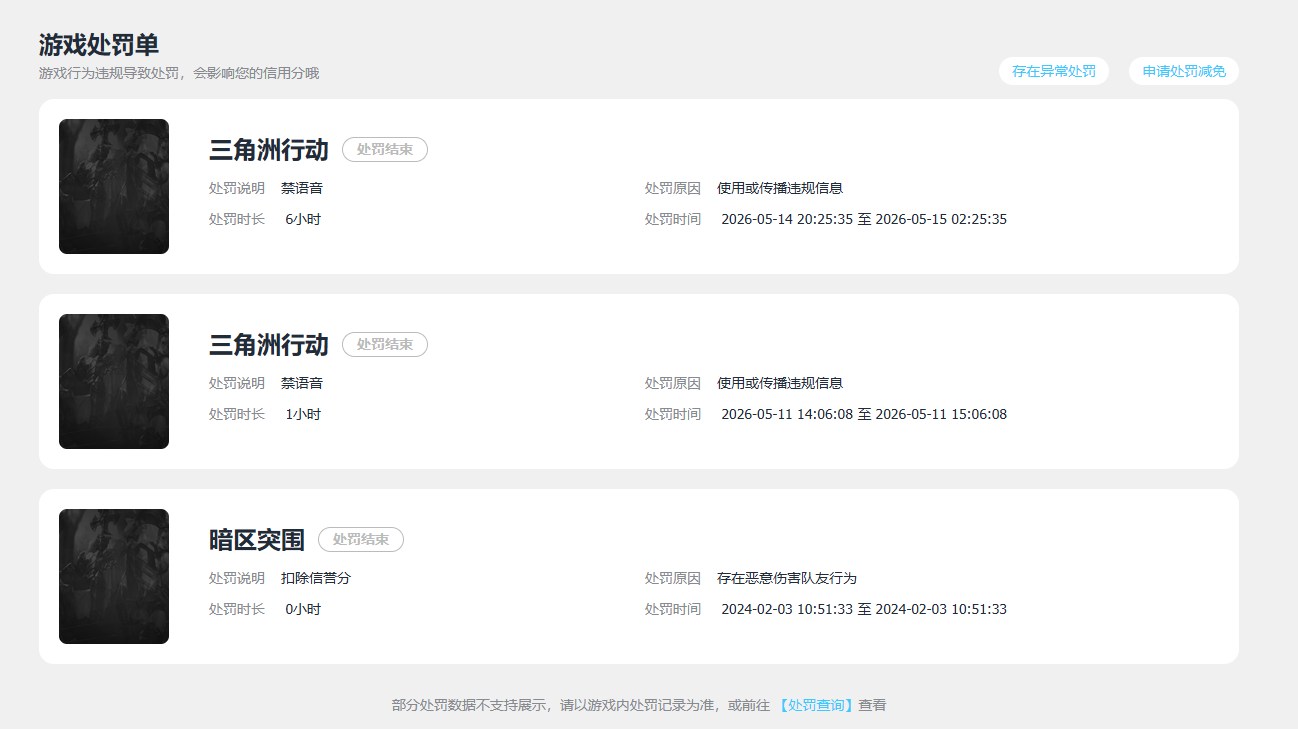Select the 暗区突围 game title
The width and height of the screenshot is (1298, 729).
(256, 540)
